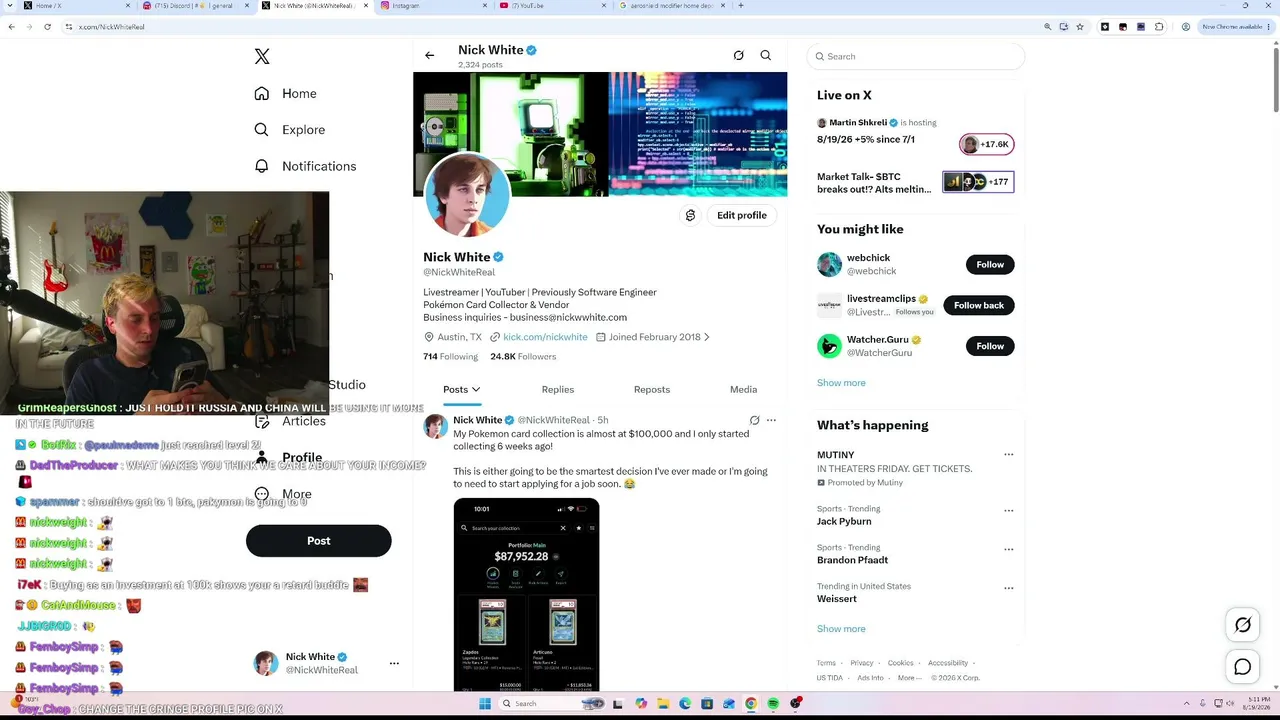Viewport: 1280px width, 720px height.
Task: Follow webchick
Action: (990, 265)
